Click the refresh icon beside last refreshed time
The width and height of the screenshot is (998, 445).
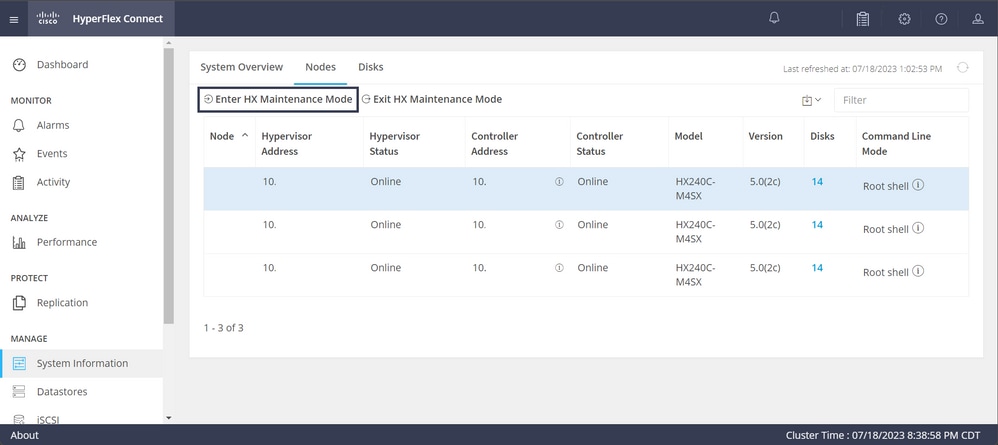tap(963, 67)
